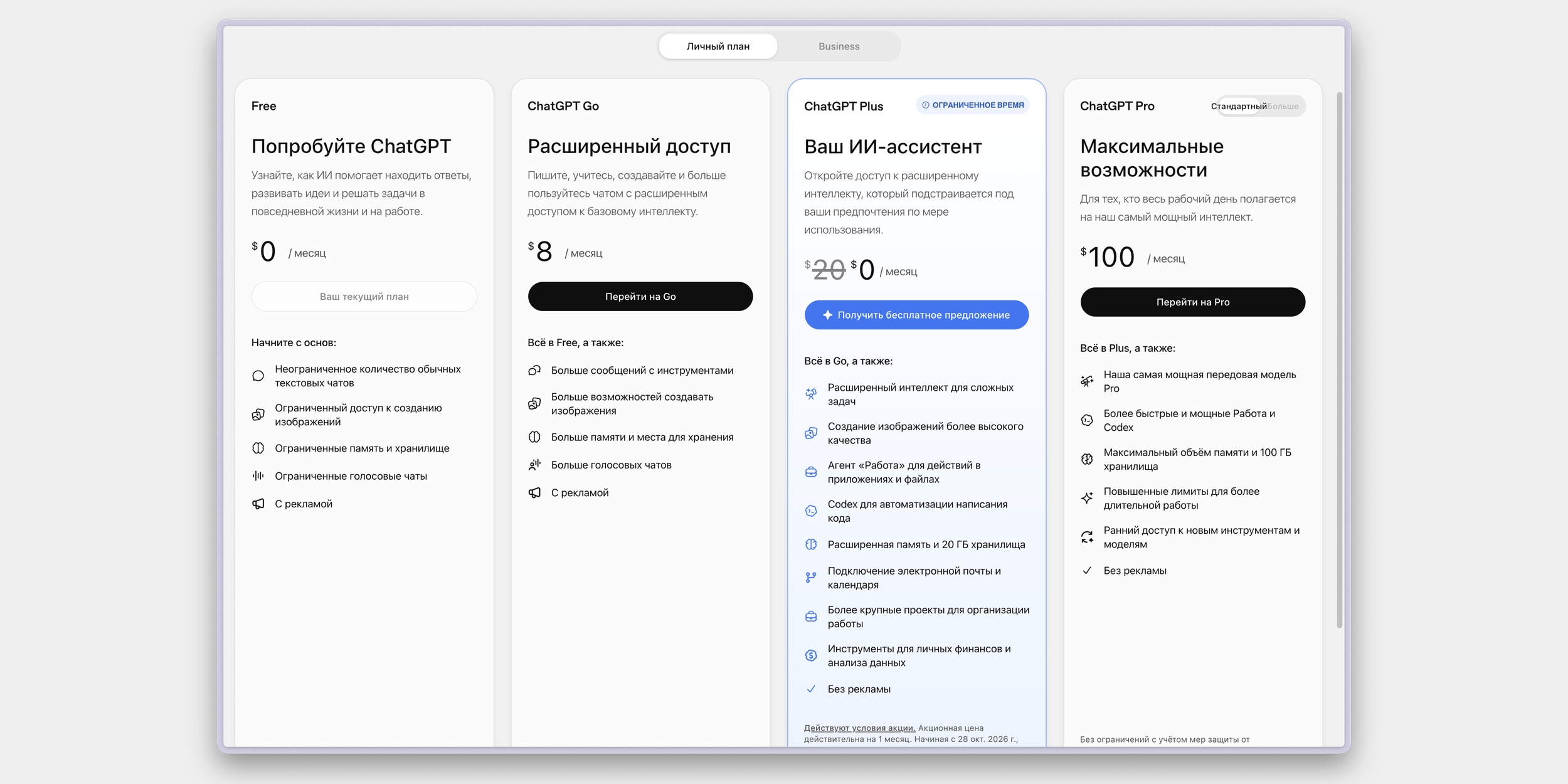This screenshot has width=1568, height=784.
Task: Click the image icon beside Ограниченный доступ к созданию изображений
Action: click(x=258, y=415)
